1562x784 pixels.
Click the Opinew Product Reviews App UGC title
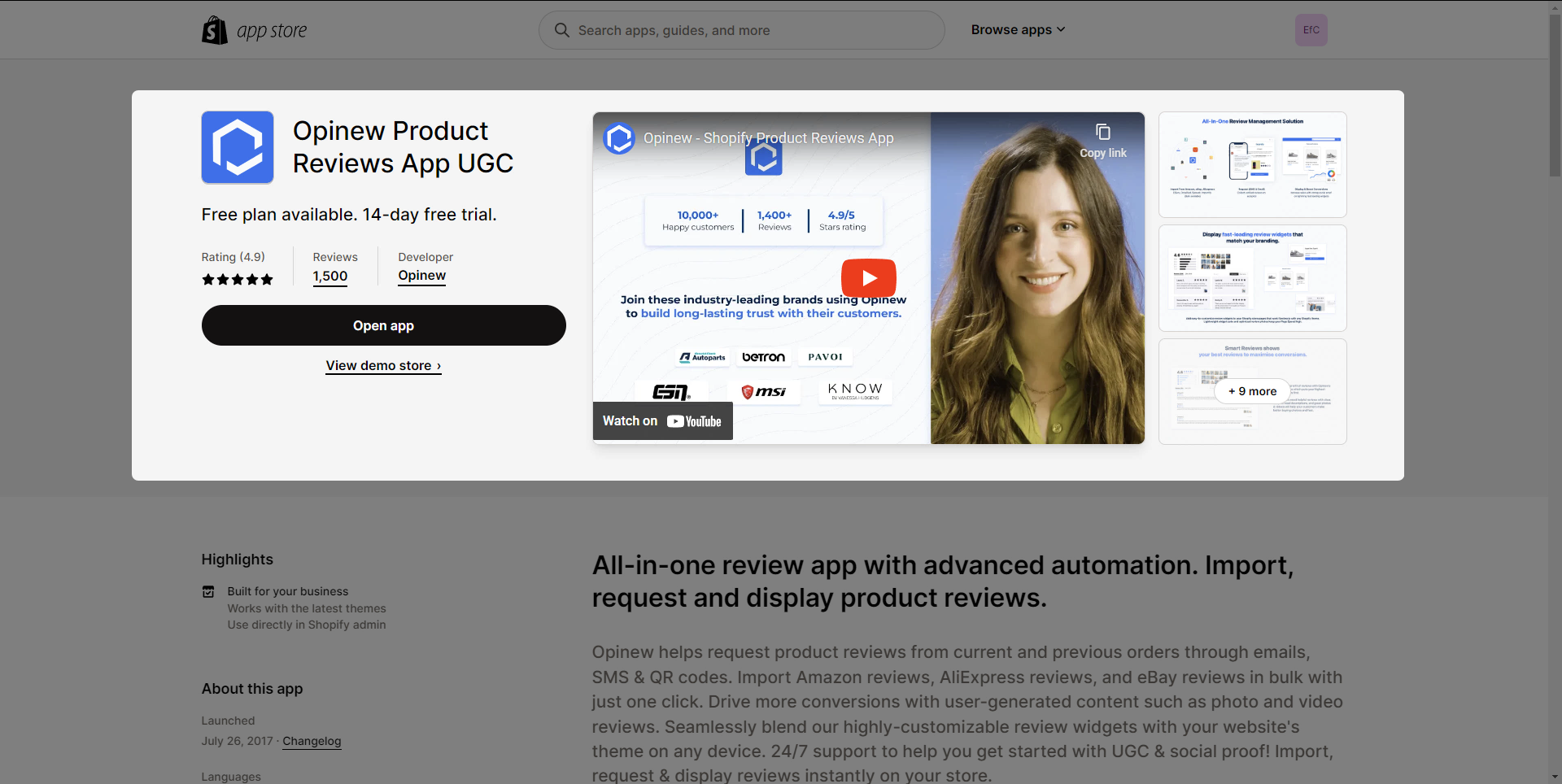403,147
